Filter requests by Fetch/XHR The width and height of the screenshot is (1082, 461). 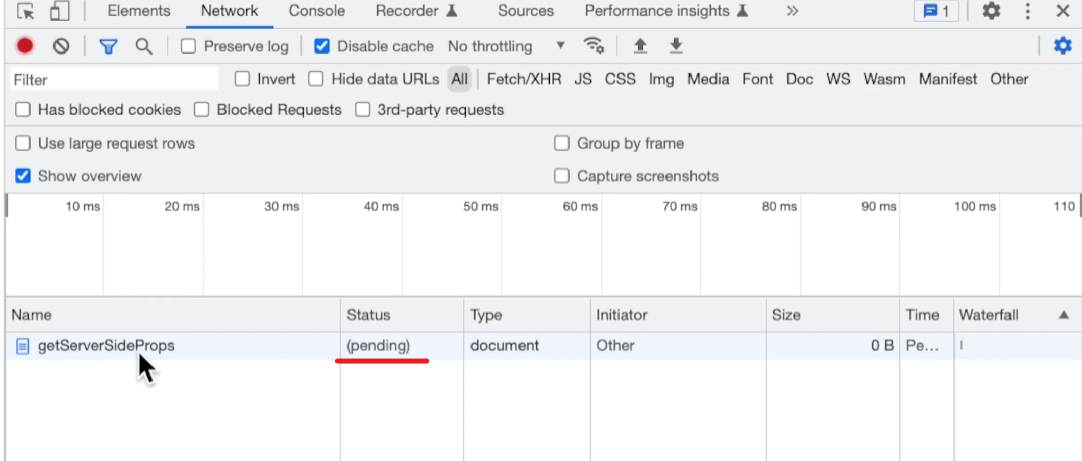525,79
